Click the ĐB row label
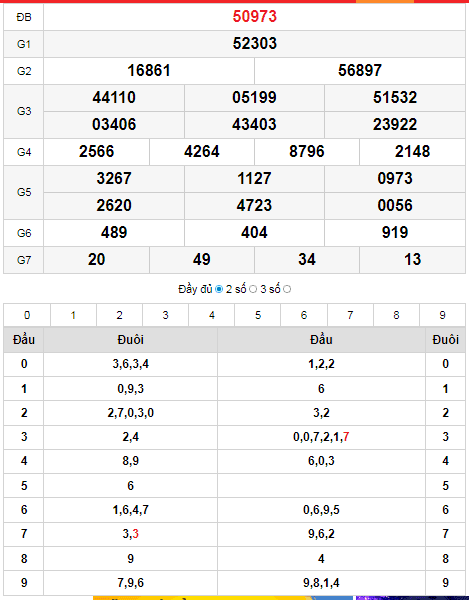This screenshot has width=469, height=600. point(24,17)
